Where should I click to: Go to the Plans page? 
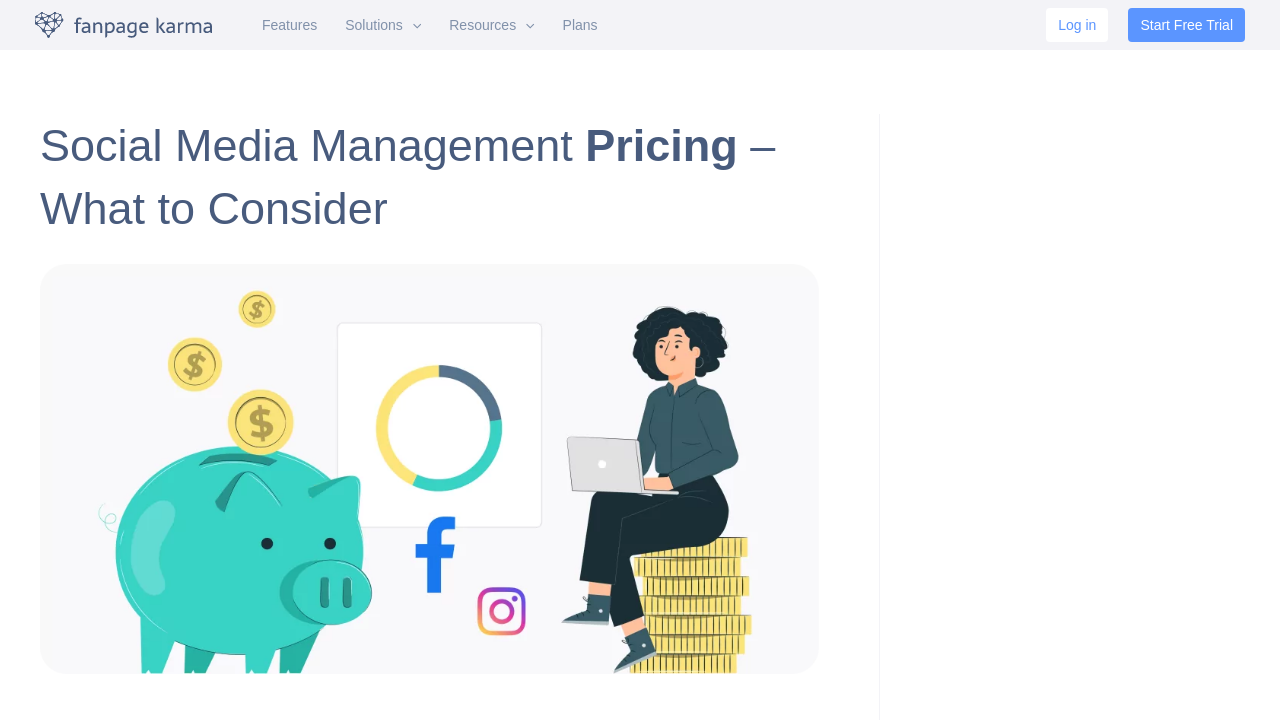pyautogui.click(x=580, y=25)
